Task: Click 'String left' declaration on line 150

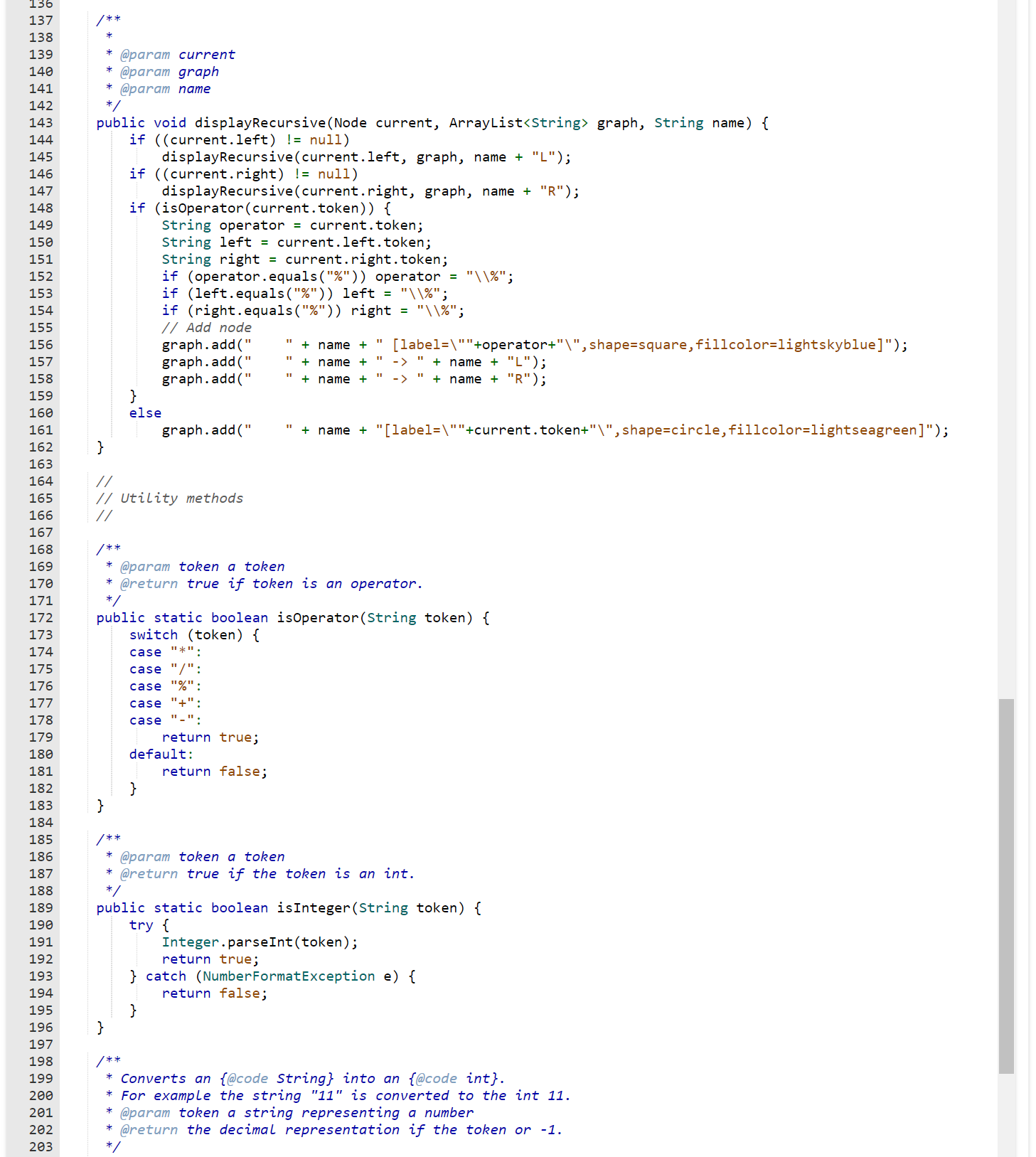Action: pos(207,242)
